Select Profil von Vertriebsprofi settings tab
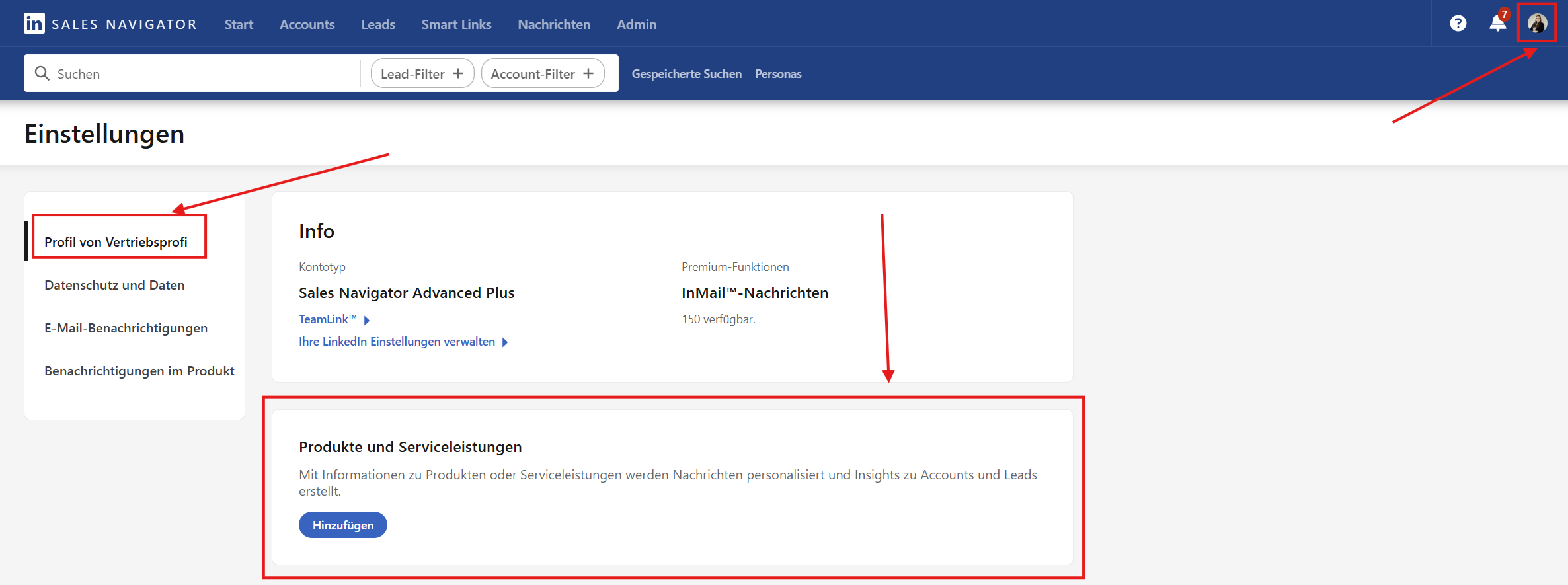Image resolution: width=1568 pixels, height=585 pixels. click(x=116, y=242)
